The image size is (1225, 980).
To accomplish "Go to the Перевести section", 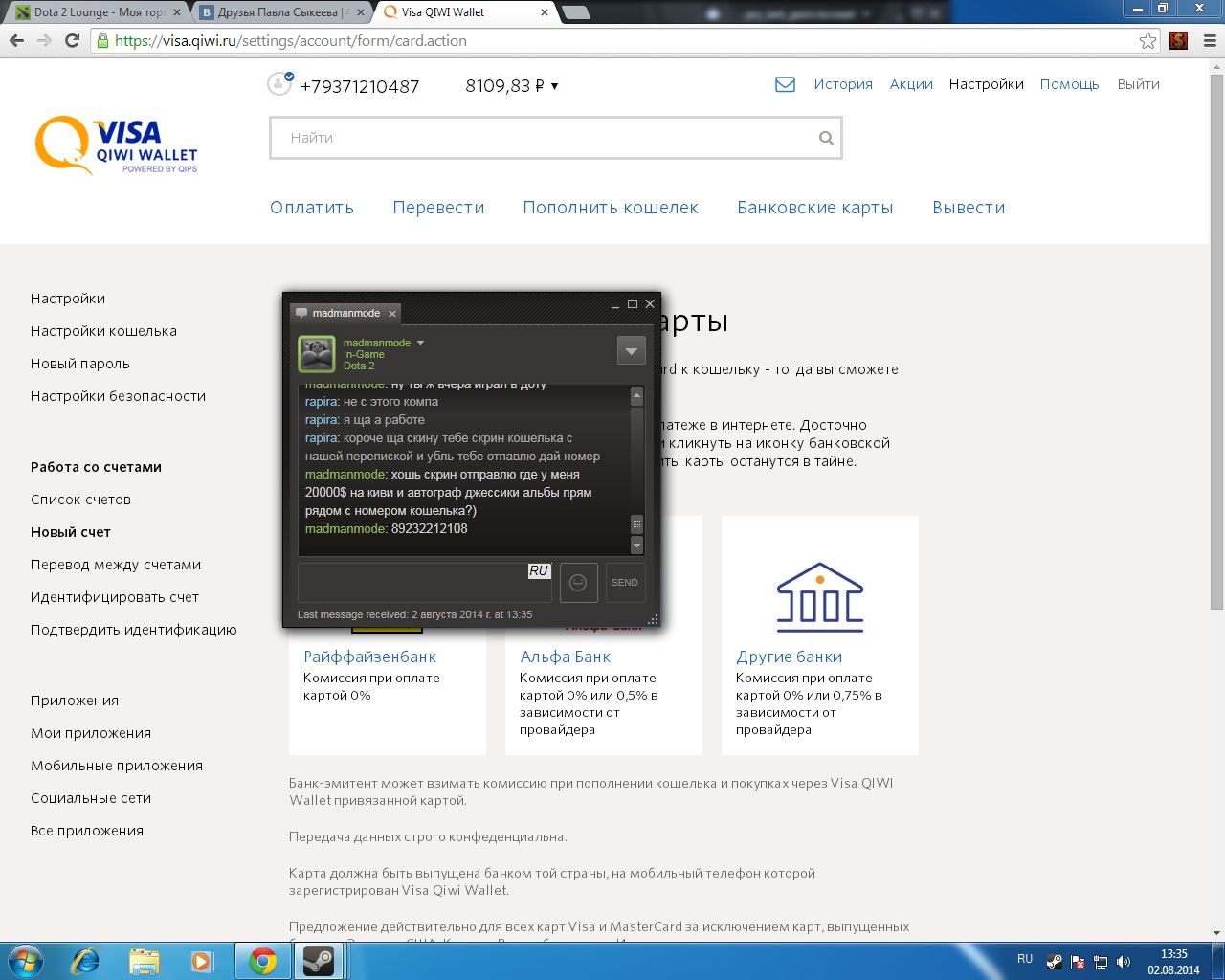I will pyautogui.click(x=438, y=208).
